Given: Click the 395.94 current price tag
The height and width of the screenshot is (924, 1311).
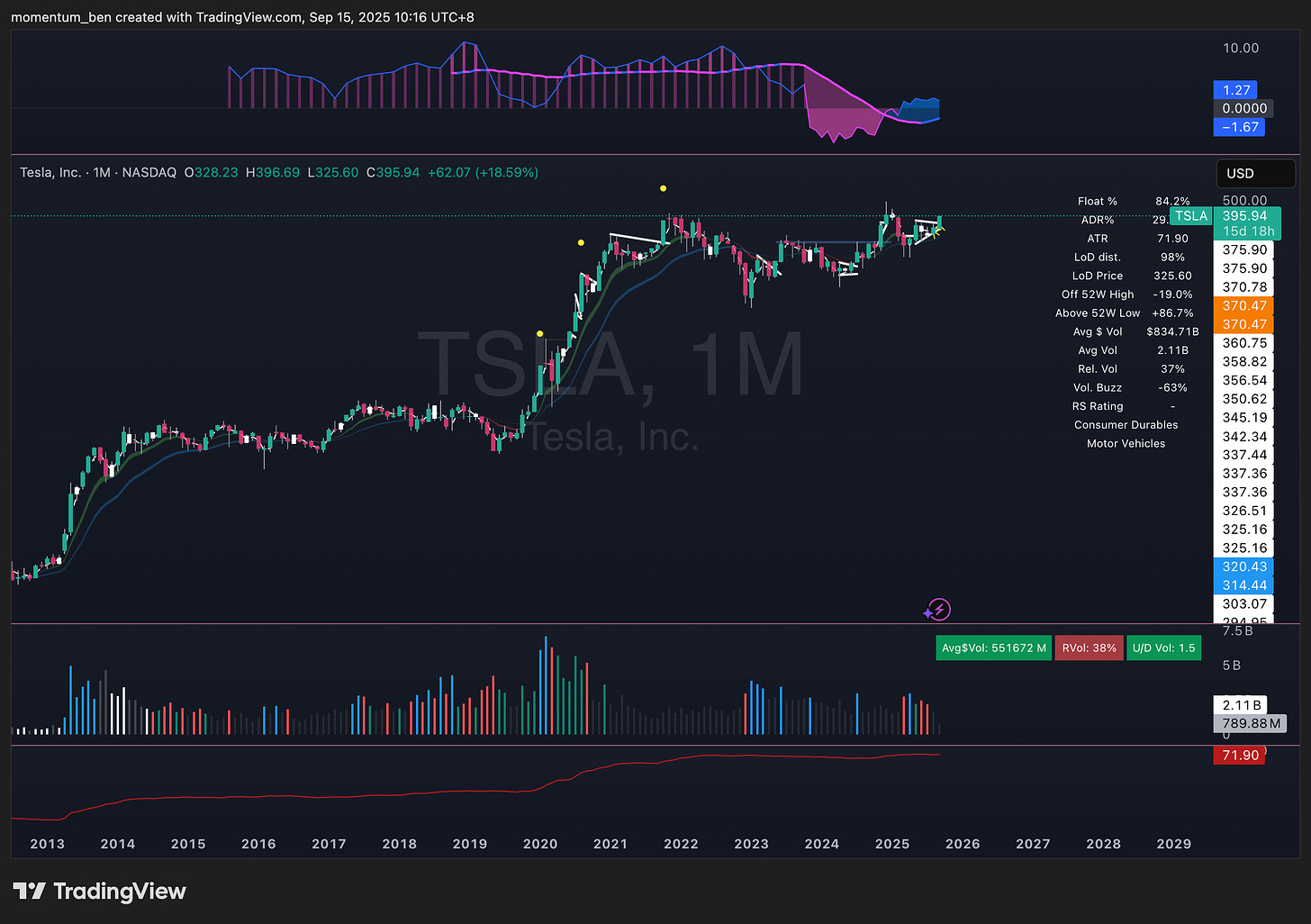Looking at the screenshot, I should (1244, 216).
